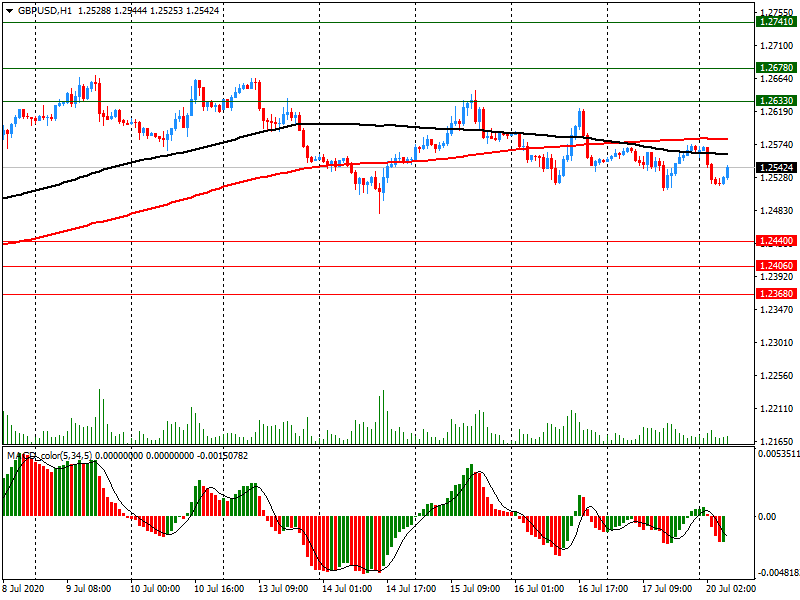Select the green 1.26330 level tag

point(776,102)
